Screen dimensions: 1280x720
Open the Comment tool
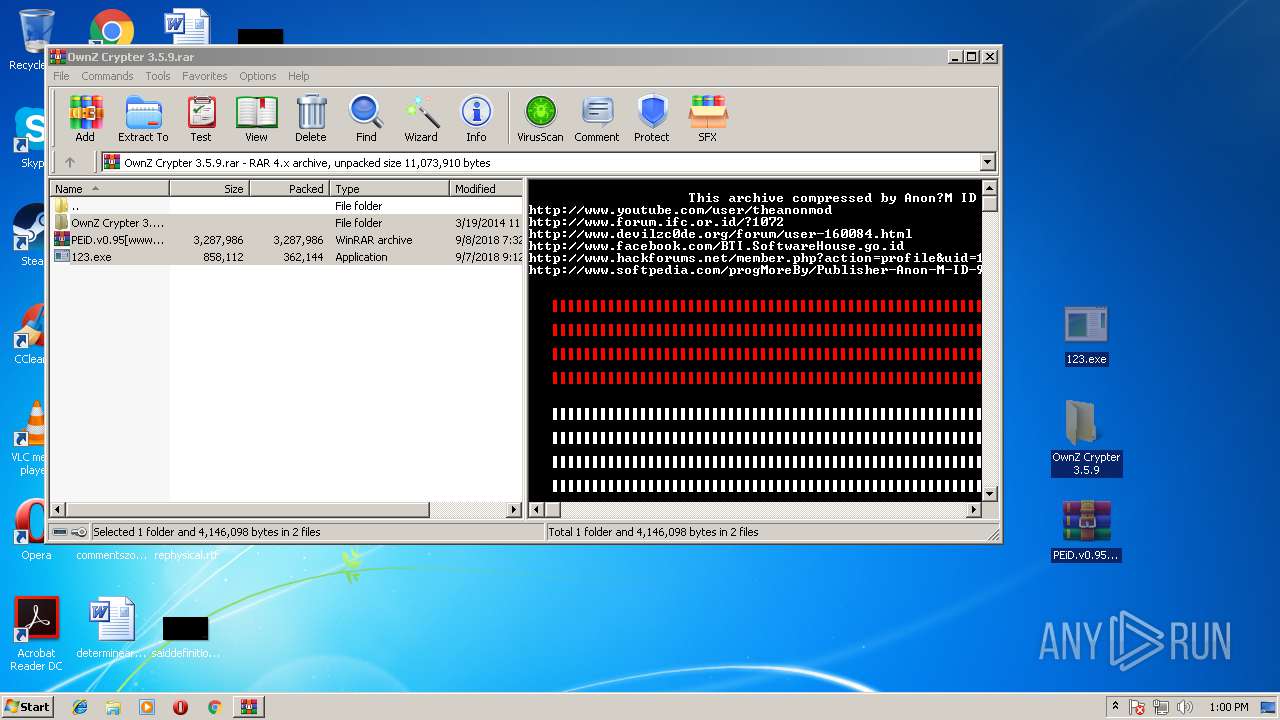point(597,119)
